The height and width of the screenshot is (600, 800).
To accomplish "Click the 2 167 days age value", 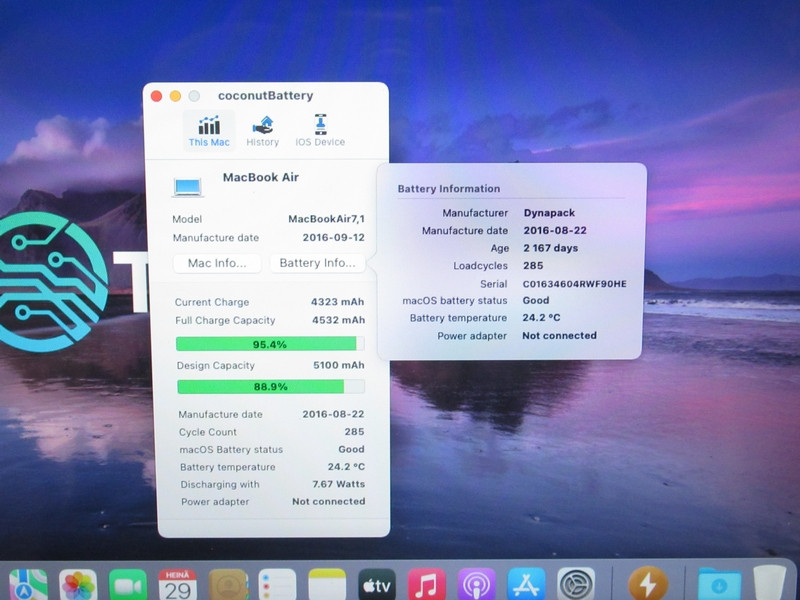I will point(551,248).
